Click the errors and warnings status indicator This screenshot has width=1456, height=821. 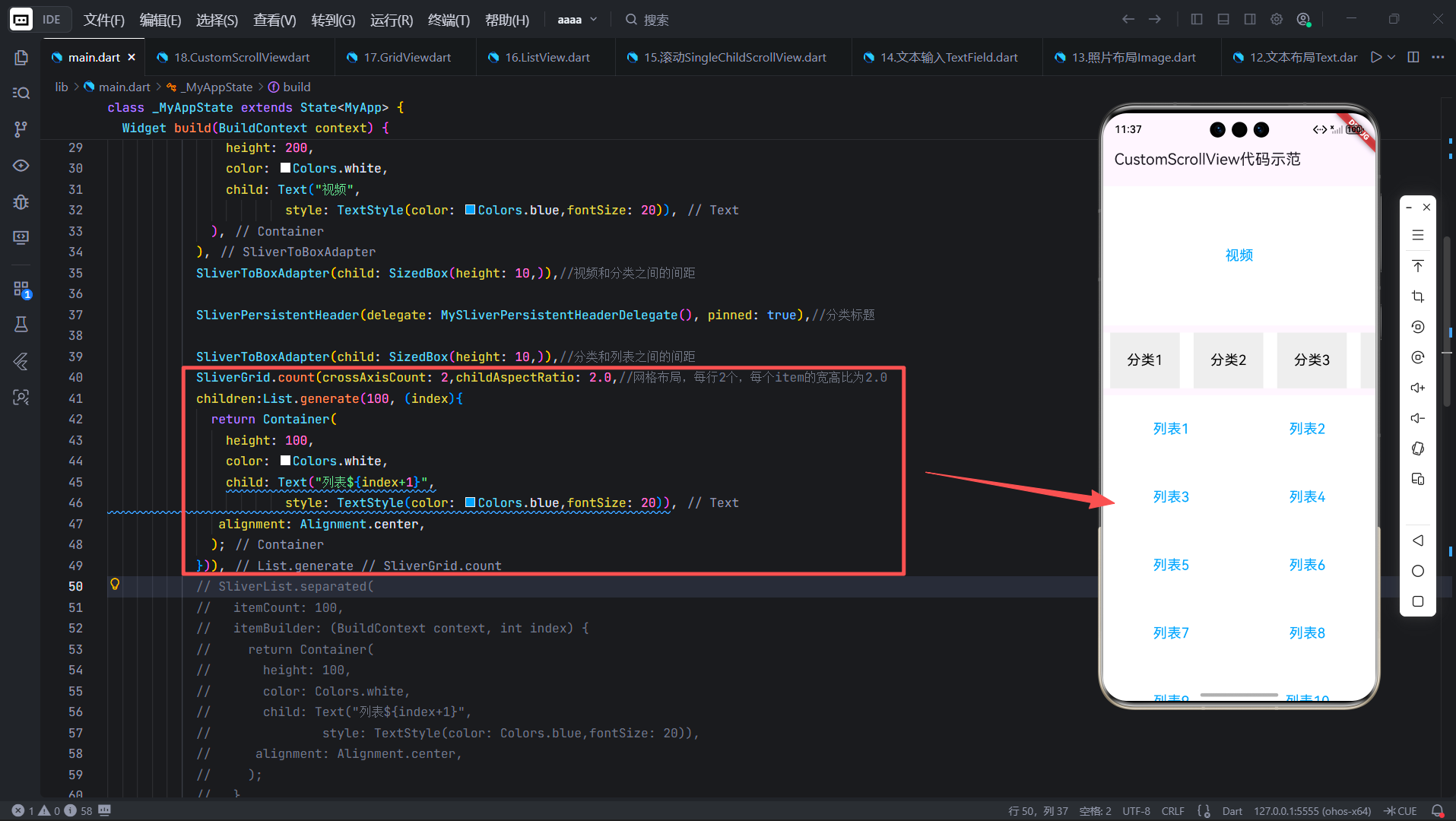52,811
